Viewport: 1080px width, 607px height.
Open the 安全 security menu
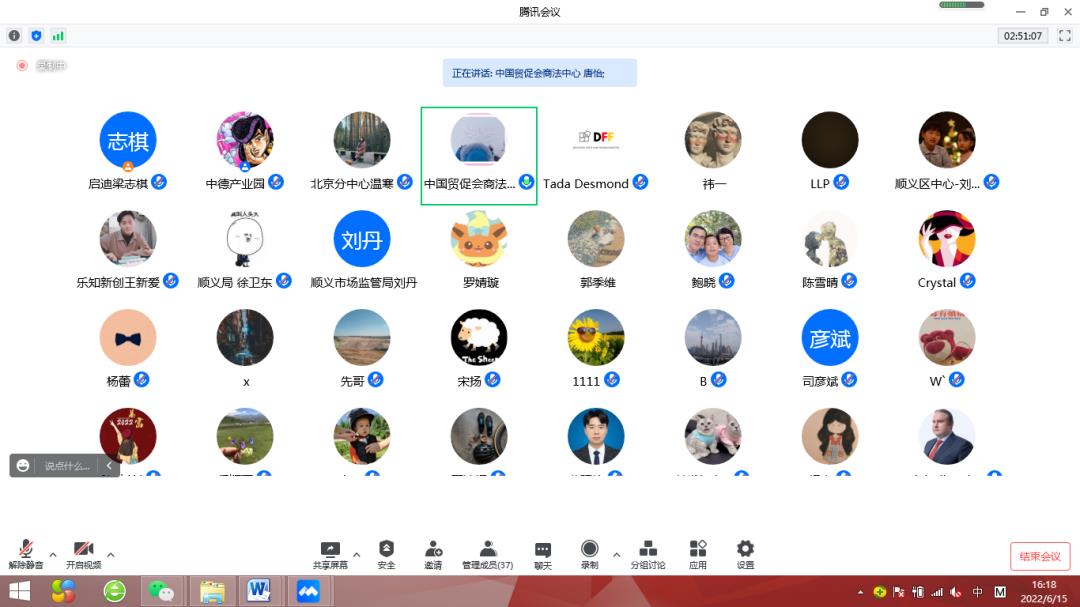[x=386, y=555]
